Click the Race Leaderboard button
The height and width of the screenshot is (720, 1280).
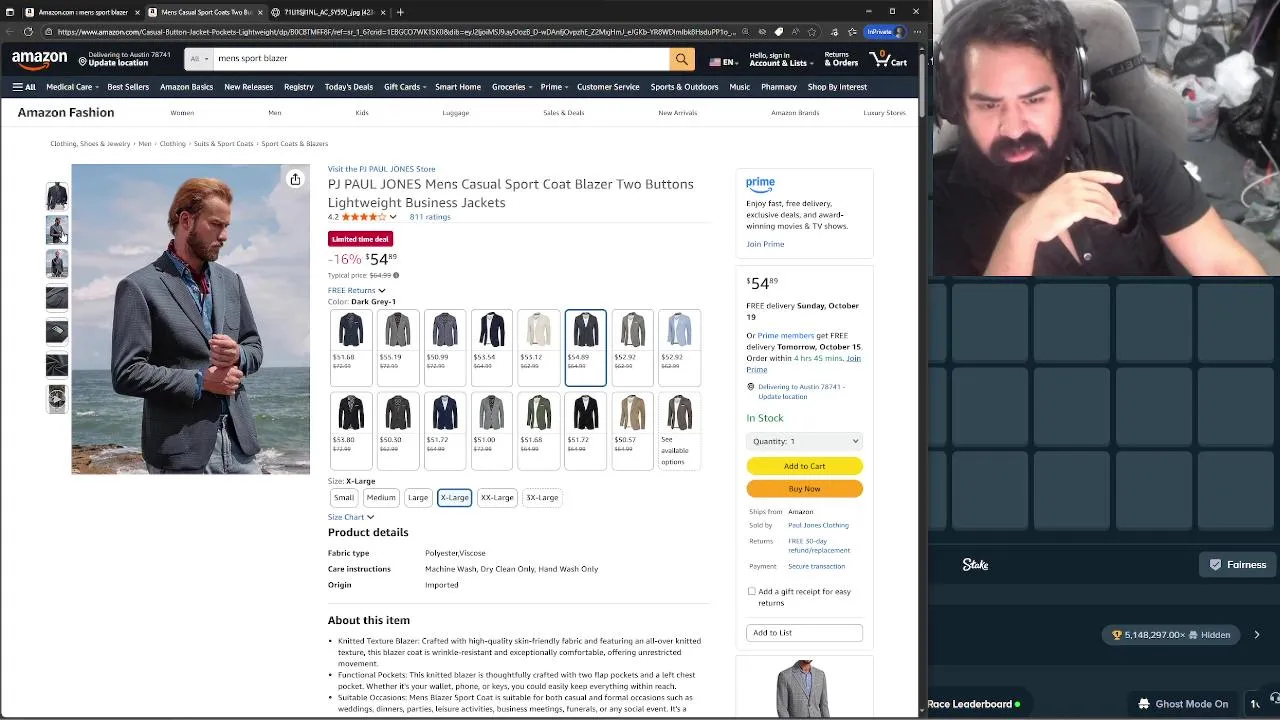(974, 704)
